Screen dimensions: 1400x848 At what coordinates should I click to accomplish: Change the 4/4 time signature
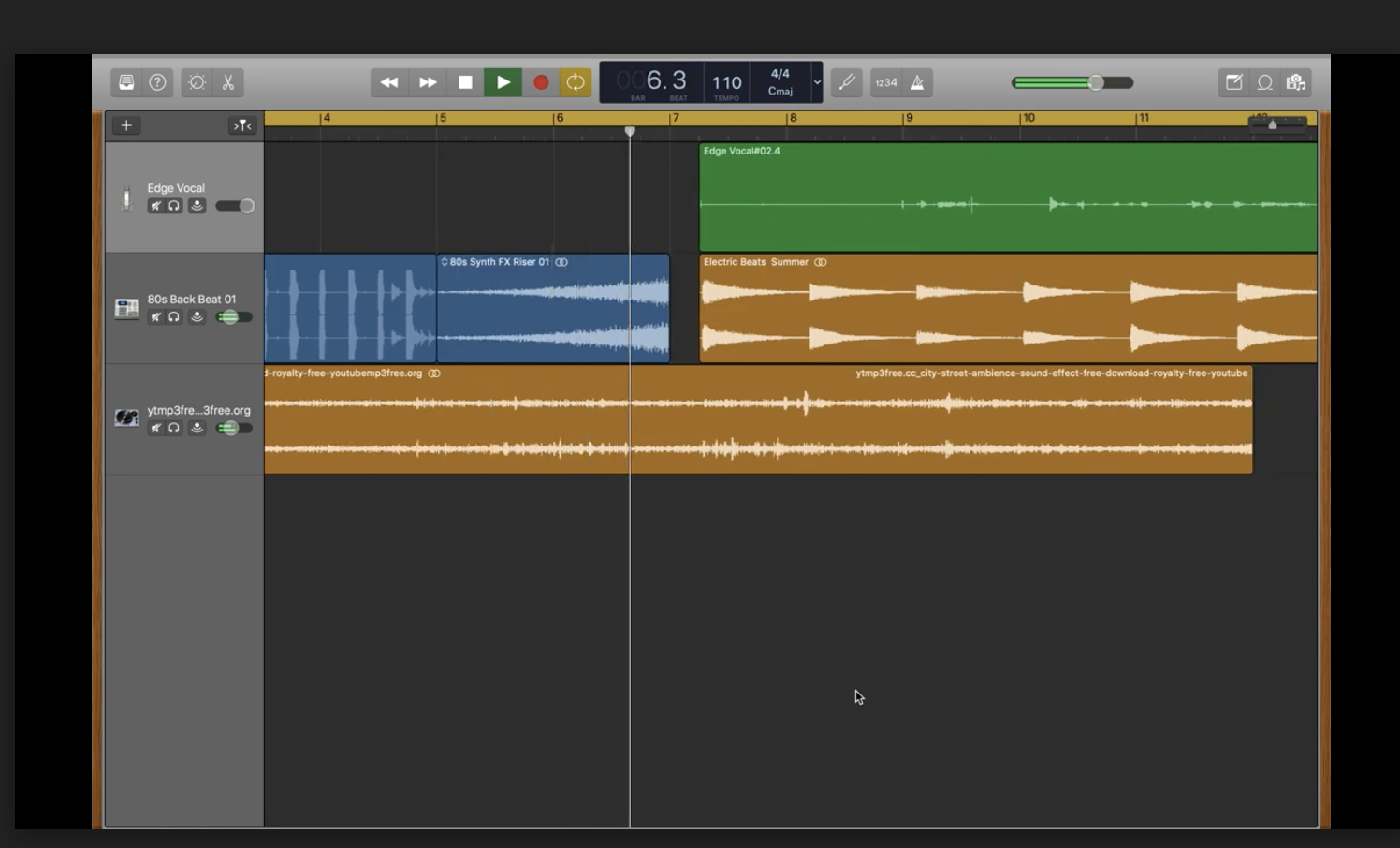pyautogui.click(x=780, y=73)
